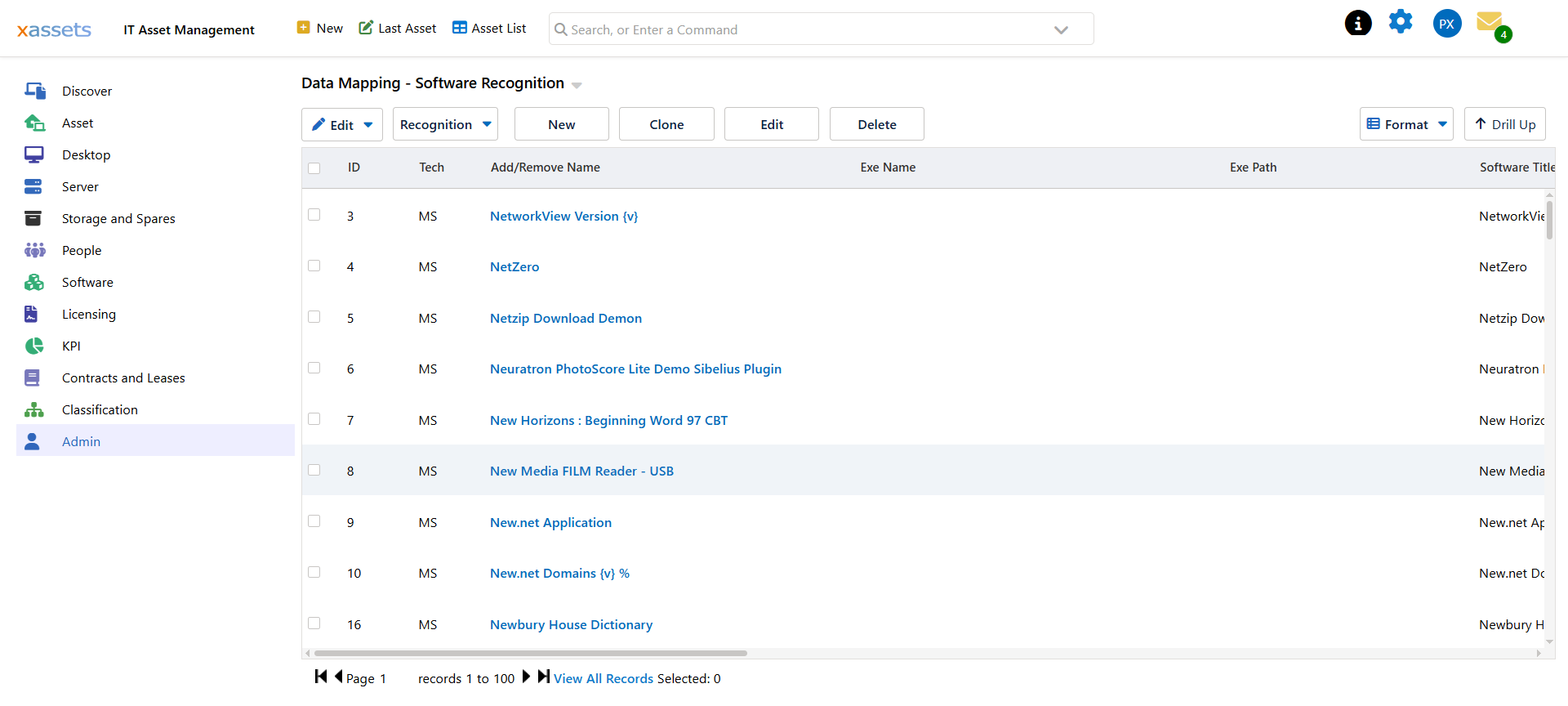Image resolution: width=1568 pixels, height=706 pixels.
Task: Go to first page arrow
Action: point(321,677)
